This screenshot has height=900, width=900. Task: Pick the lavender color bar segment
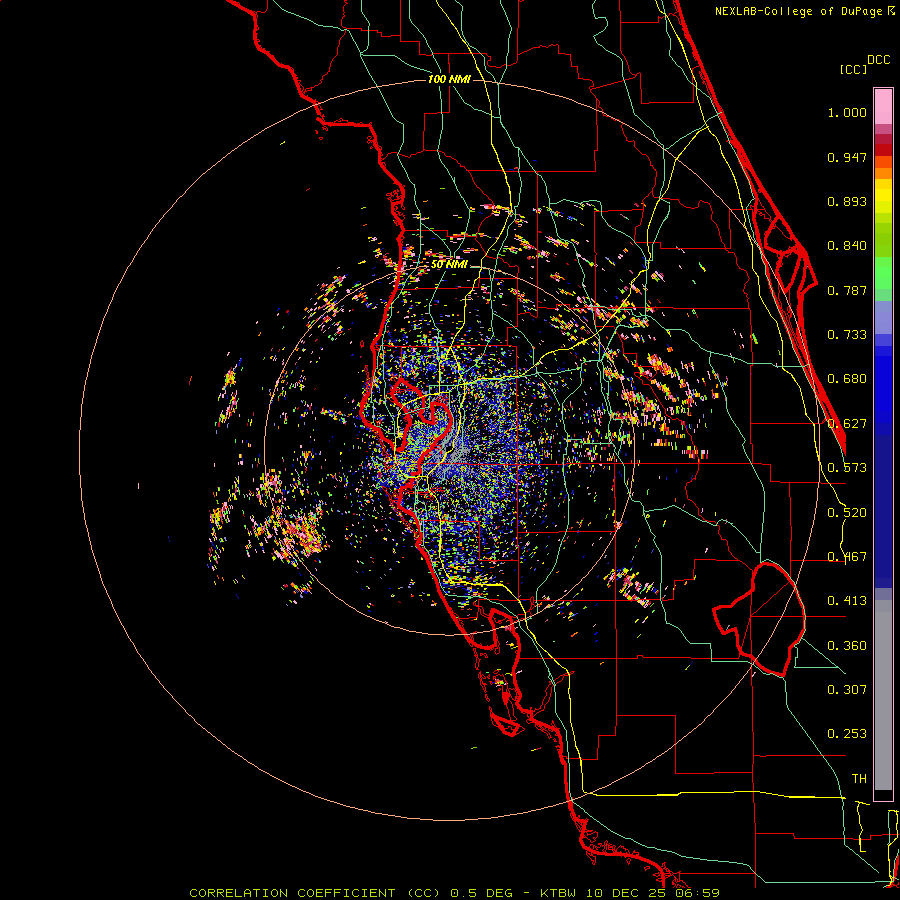[x=883, y=317]
